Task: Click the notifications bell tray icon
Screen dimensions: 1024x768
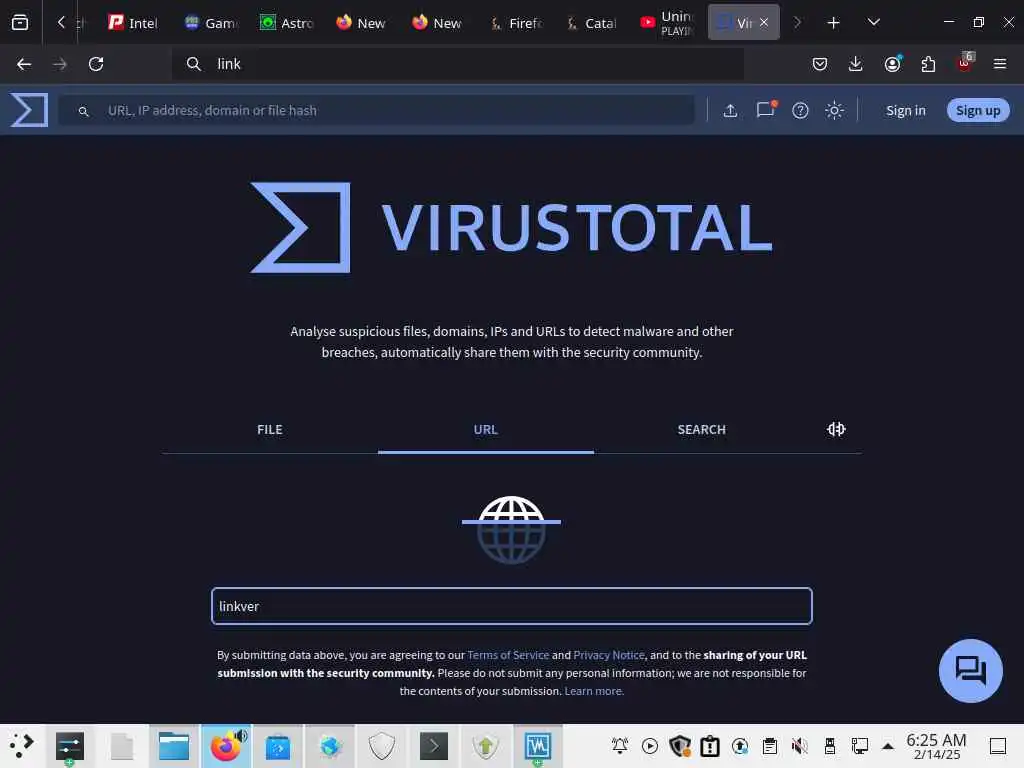Action: tap(620, 746)
